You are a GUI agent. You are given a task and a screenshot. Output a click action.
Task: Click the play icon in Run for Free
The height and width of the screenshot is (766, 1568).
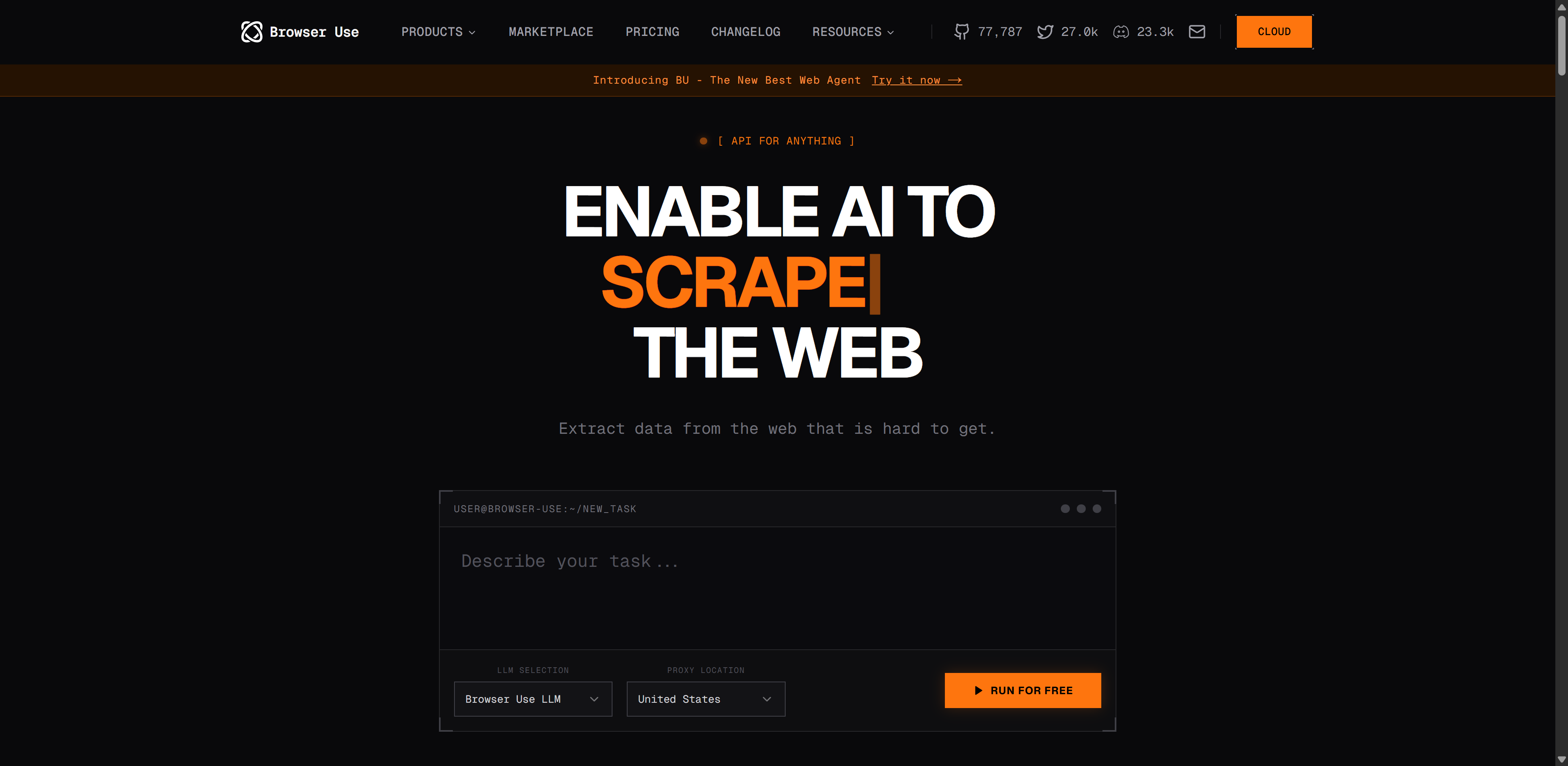coord(978,691)
